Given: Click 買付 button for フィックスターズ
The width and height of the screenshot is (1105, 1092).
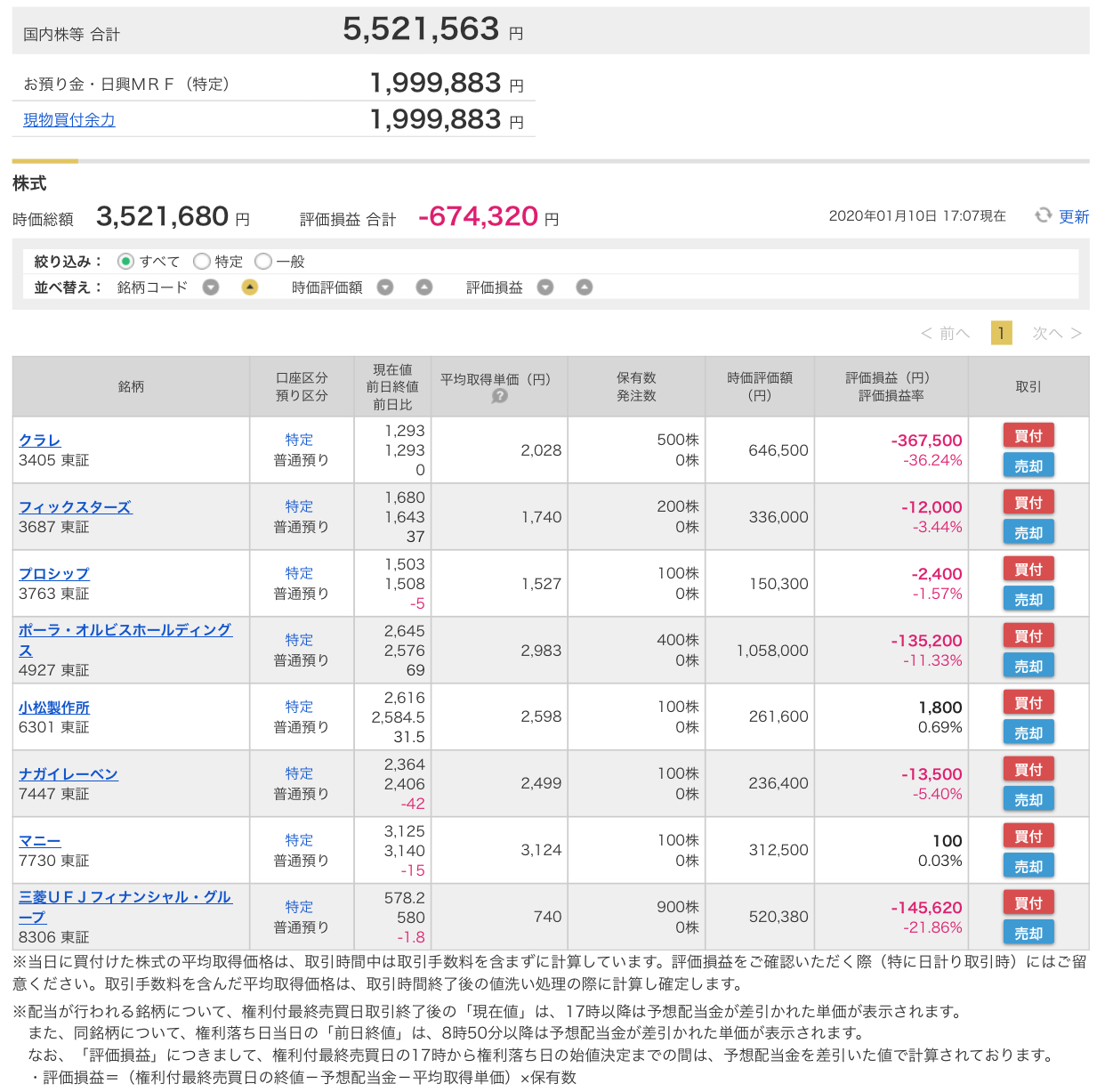Looking at the screenshot, I should click(1028, 502).
